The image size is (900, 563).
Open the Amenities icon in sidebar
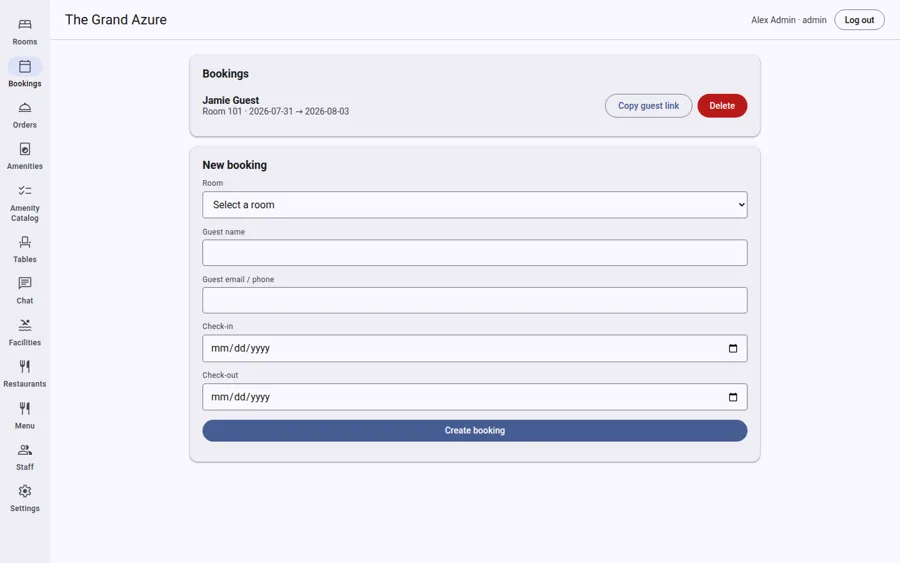(x=25, y=149)
